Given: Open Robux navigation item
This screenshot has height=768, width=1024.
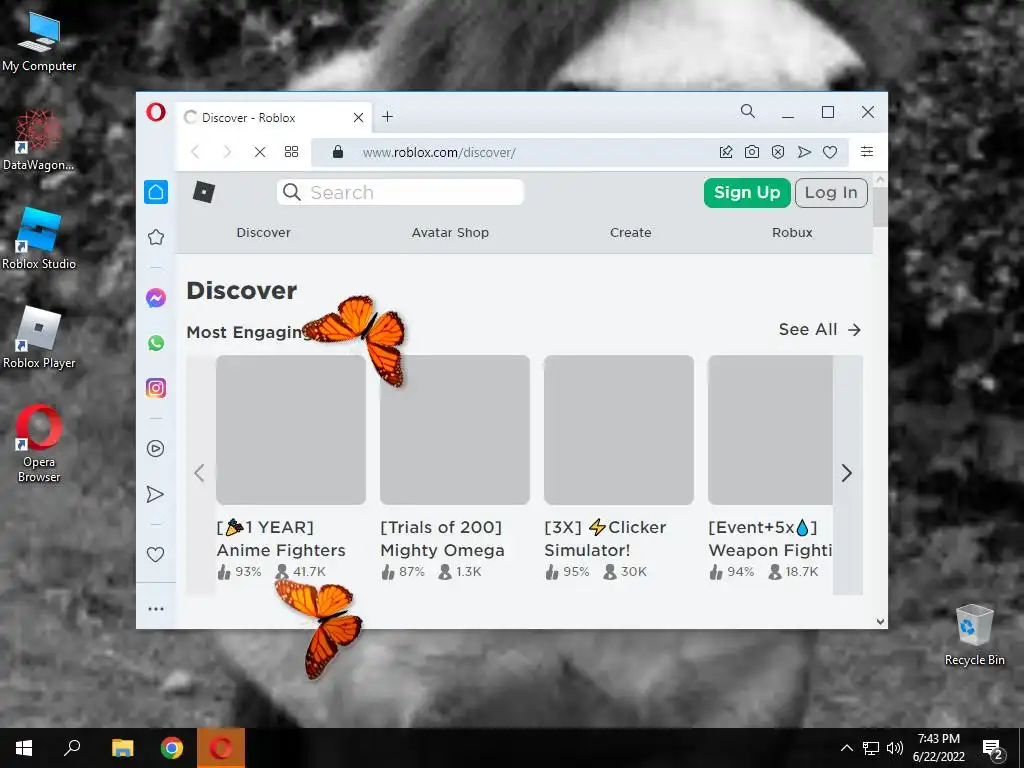Looking at the screenshot, I should pos(792,232).
